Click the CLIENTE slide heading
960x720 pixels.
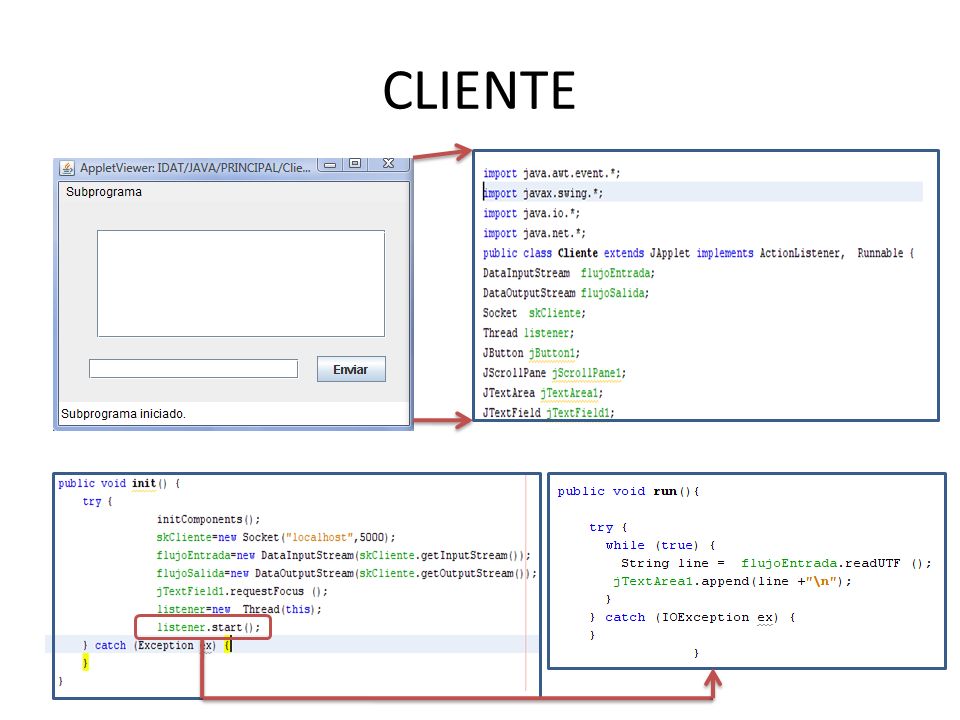pos(479,90)
